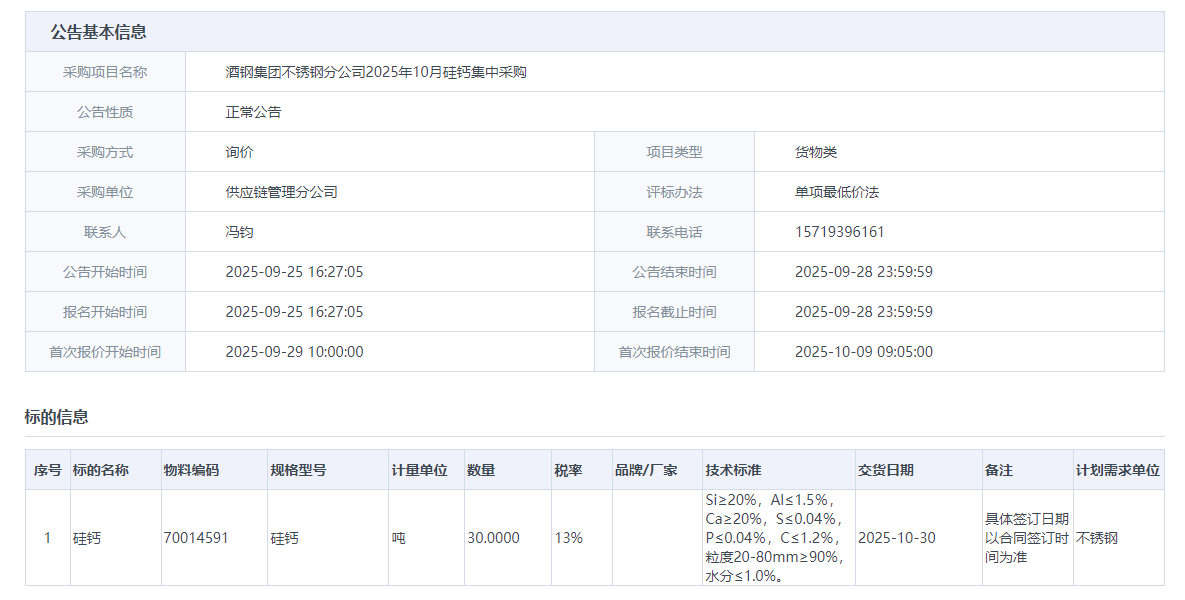Click the 货物类 project type value
The image size is (1185, 600).
(816, 152)
